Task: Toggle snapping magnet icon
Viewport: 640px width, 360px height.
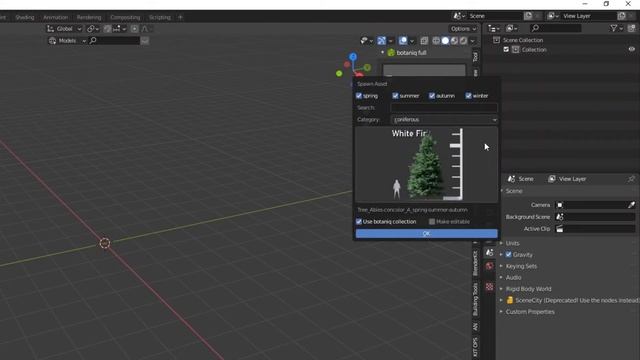Action: click(107, 29)
